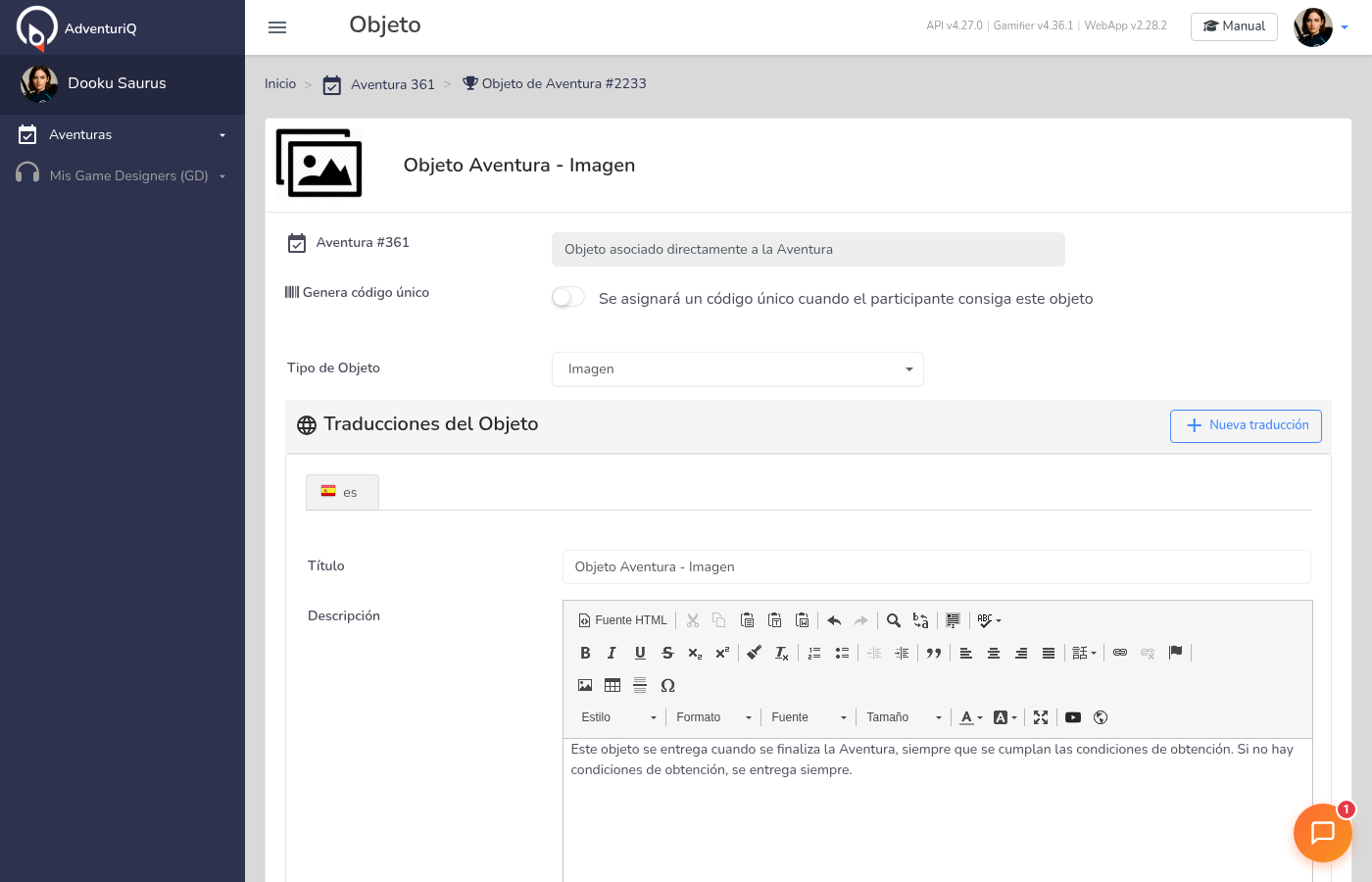Paste as plain text
This screenshot has width=1372, height=882.
(x=774, y=620)
